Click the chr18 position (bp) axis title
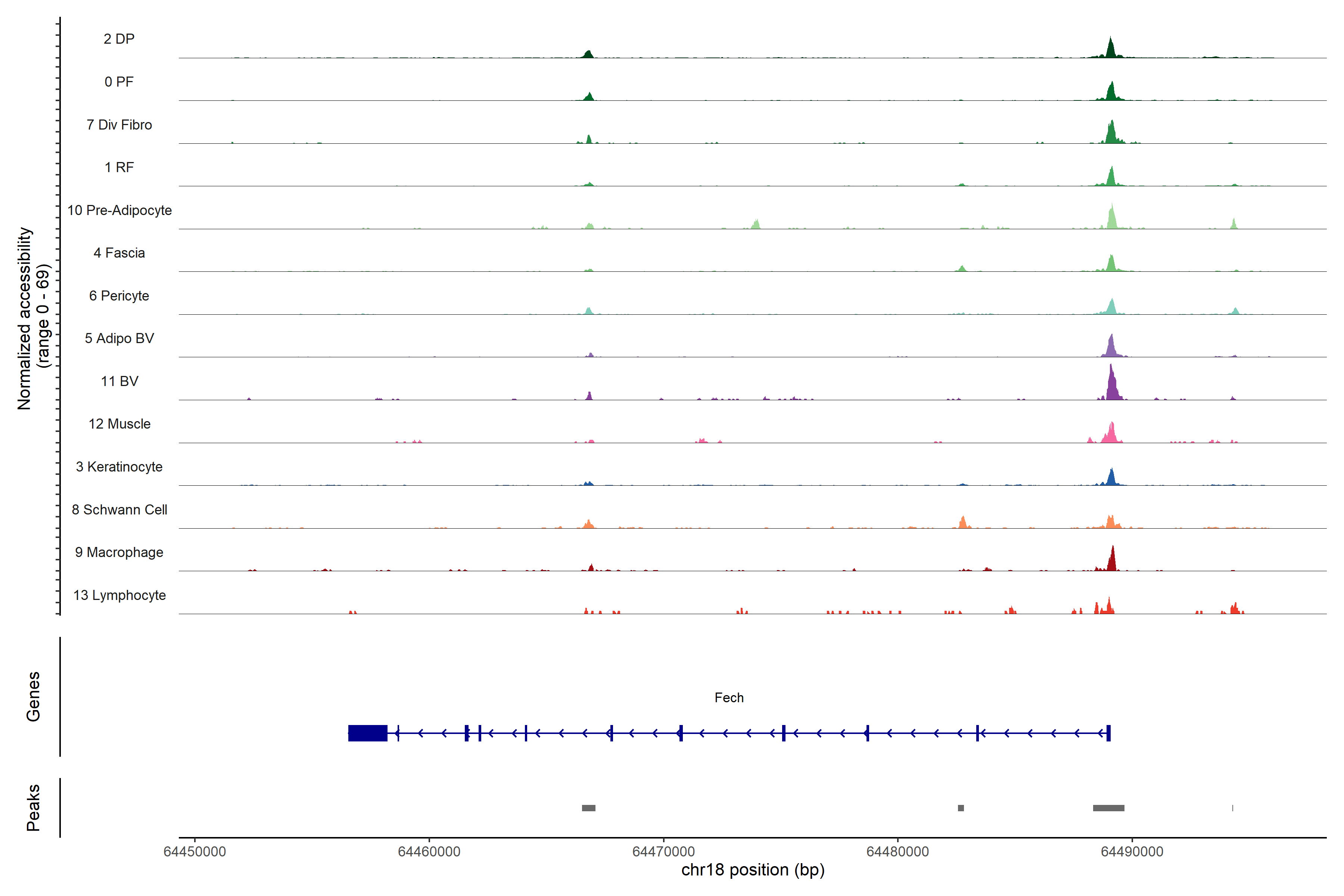 point(753,870)
